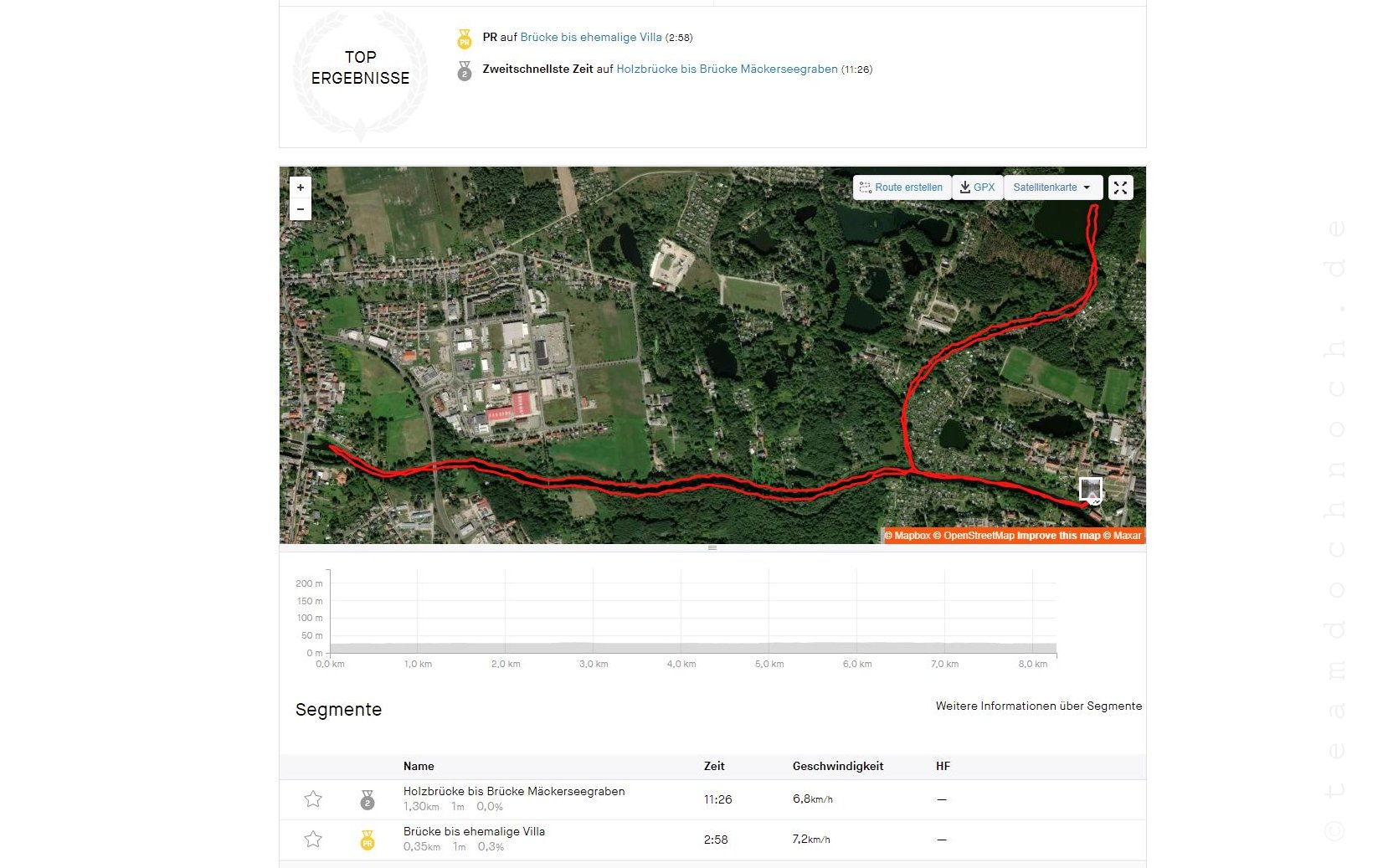
Task: Zoom in on the map with plus button
Action: (301, 187)
